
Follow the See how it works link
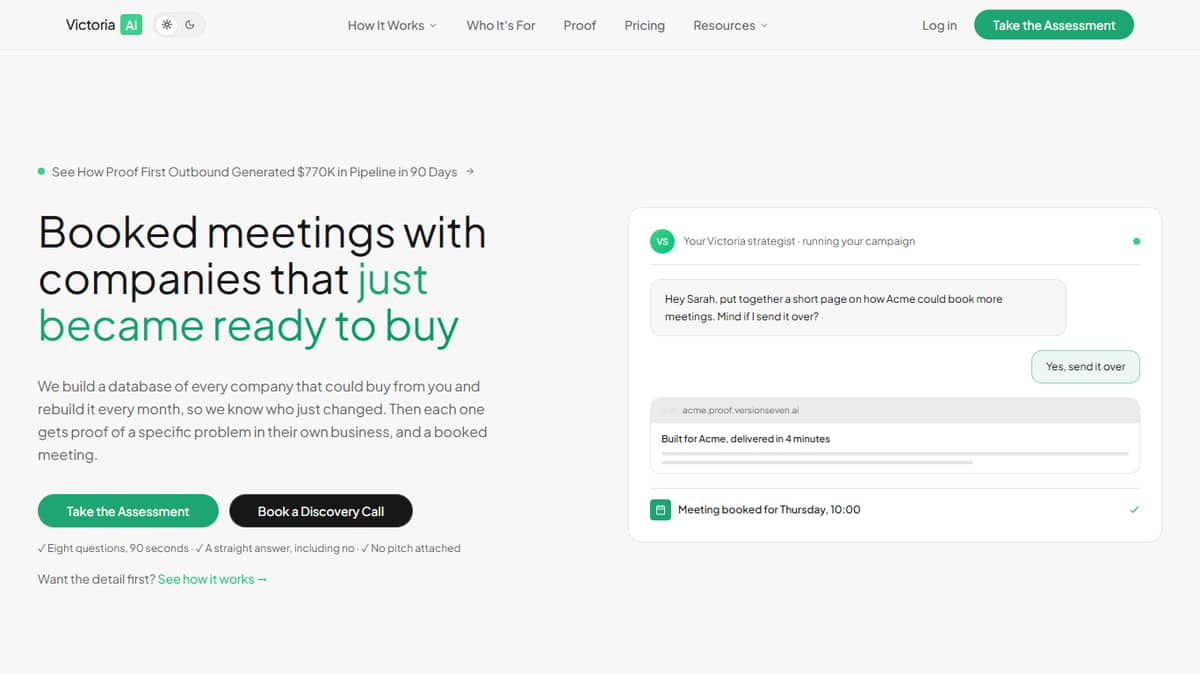pyautogui.click(x=212, y=579)
